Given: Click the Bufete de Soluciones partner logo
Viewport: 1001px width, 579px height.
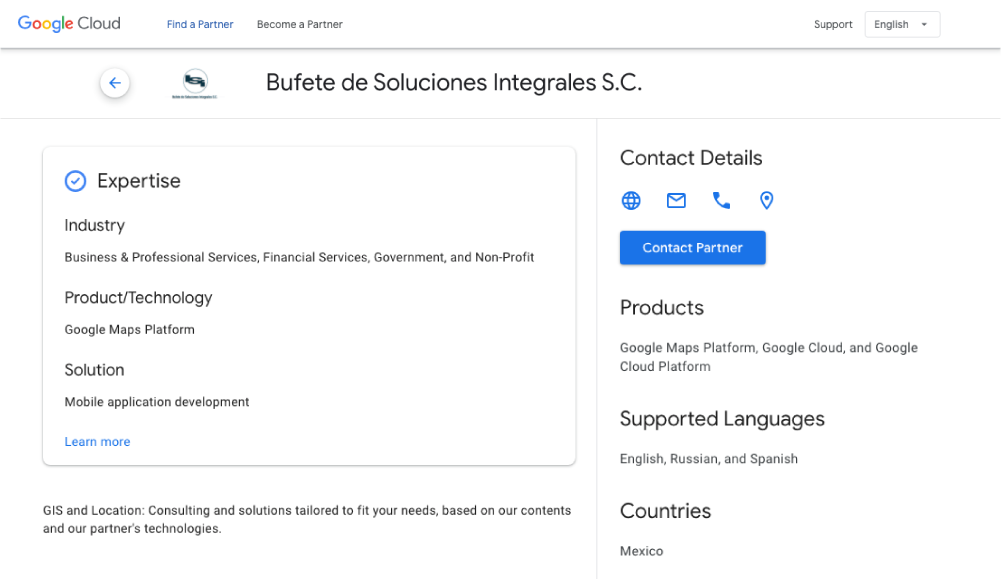Looking at the screenshot, I should [x=194, y=83].
